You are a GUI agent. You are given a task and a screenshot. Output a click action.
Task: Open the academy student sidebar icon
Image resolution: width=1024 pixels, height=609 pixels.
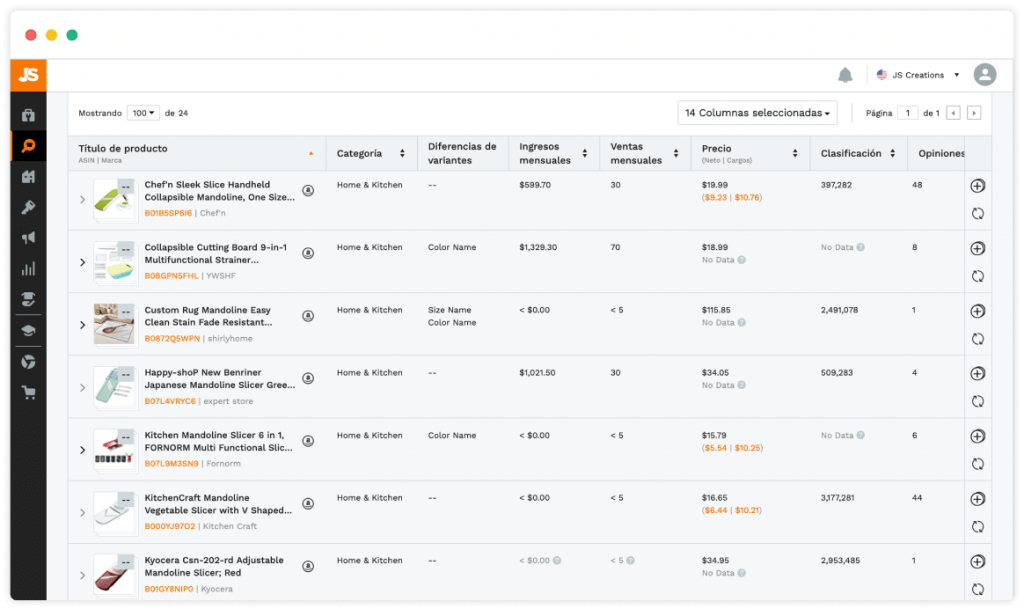(x=28, y=299)
